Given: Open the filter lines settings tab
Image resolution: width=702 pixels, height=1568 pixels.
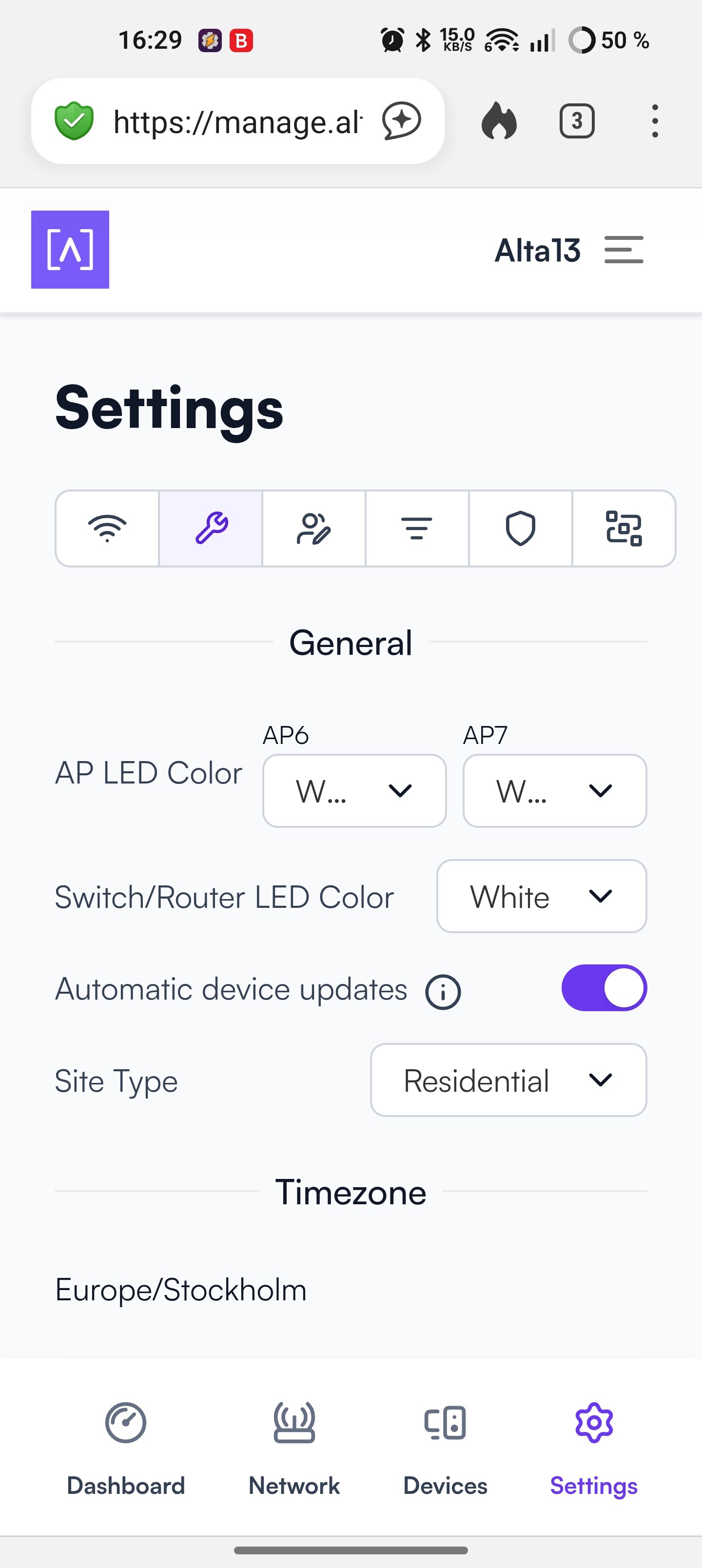Looking at the screenshot, I should click(417, 529).
